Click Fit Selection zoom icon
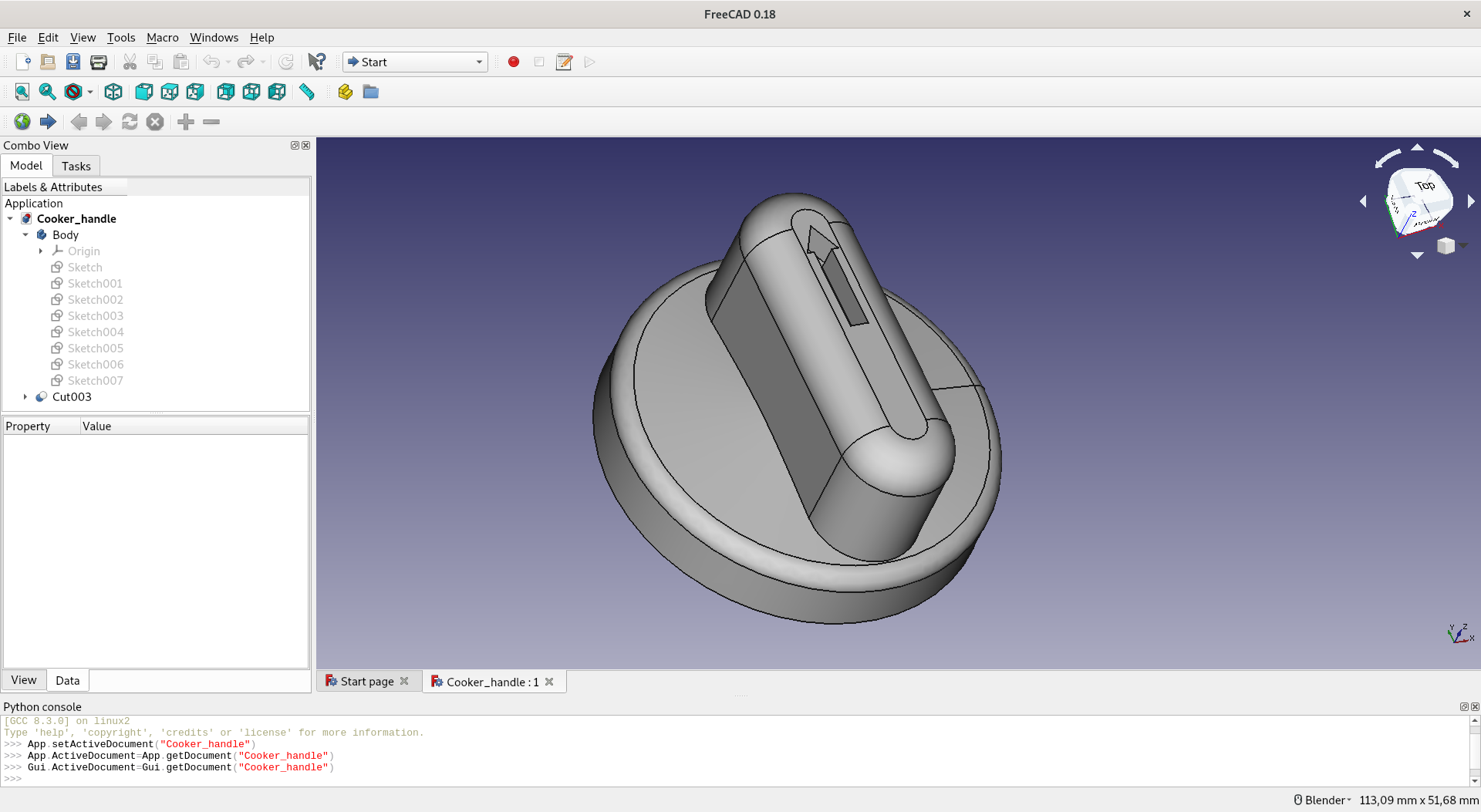This screenshot has height=812, width=1481. coord(48,93)
